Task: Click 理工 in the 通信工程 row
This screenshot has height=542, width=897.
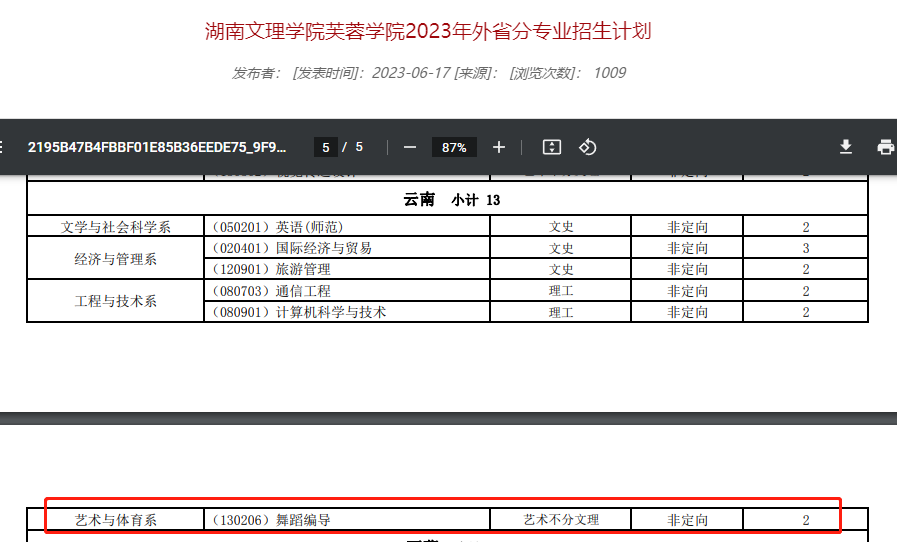Action: tap(561, 291)
